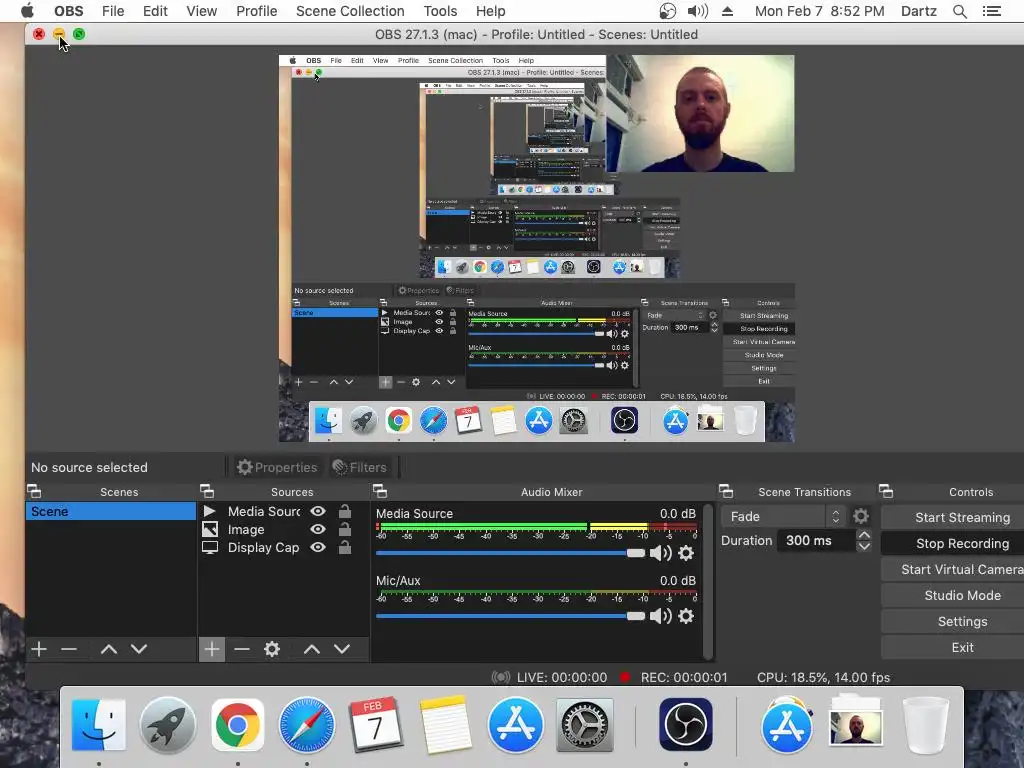Open source Properties button above the docks
Viewport: 1024px width, 768px height.
[x=278, y=467]
